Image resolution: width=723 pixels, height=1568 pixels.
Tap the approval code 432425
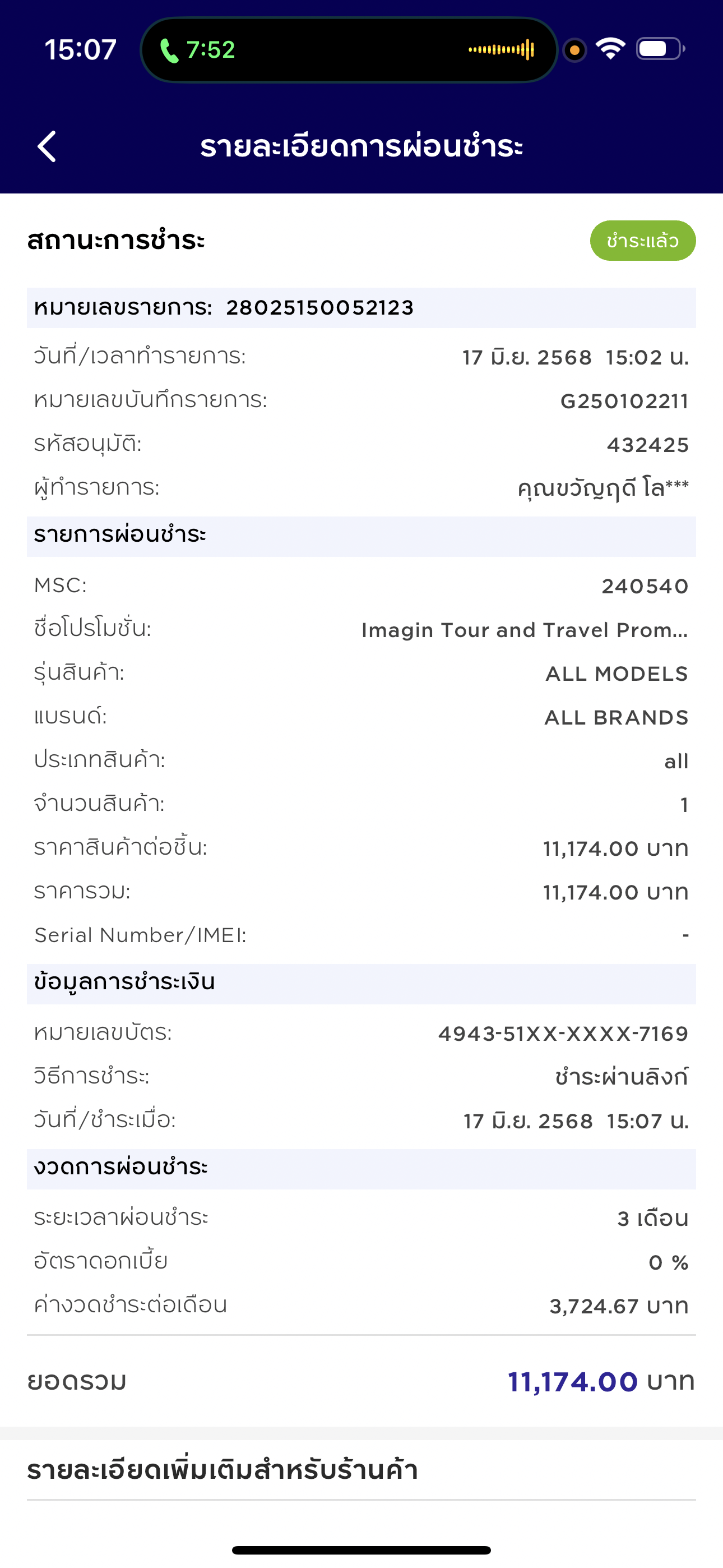(647, 446)
